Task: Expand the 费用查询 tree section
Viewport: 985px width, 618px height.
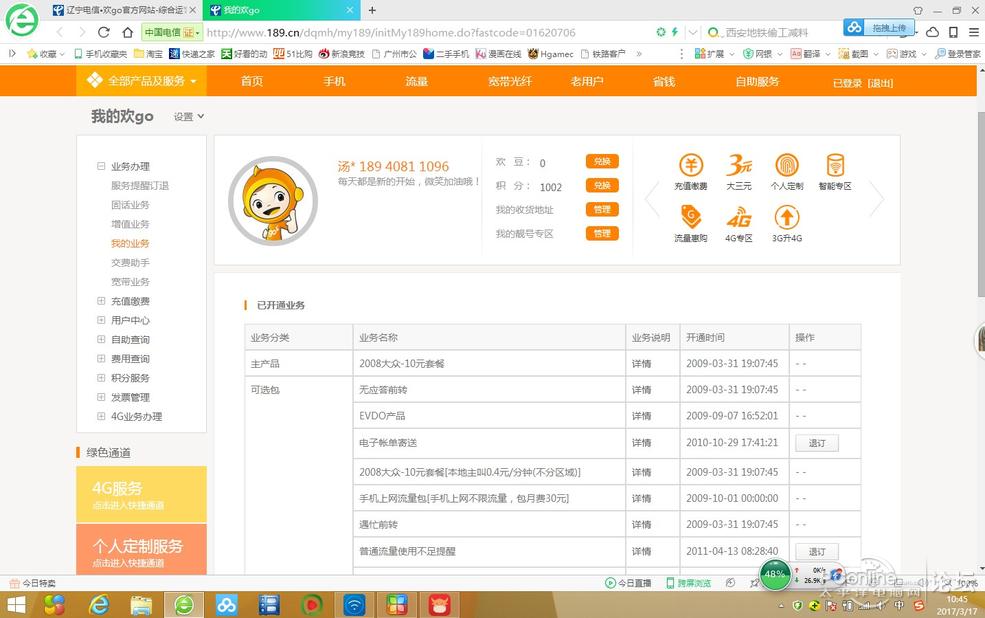Action: pos(101,359)
